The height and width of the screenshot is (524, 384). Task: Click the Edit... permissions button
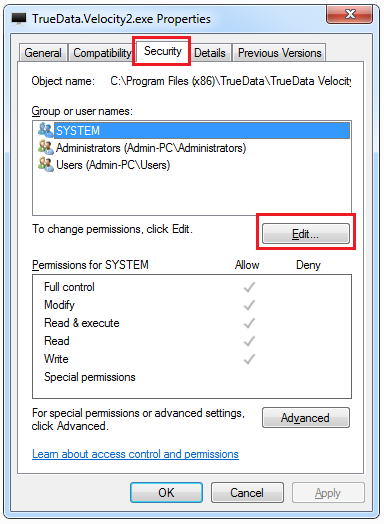pos(306,234)
